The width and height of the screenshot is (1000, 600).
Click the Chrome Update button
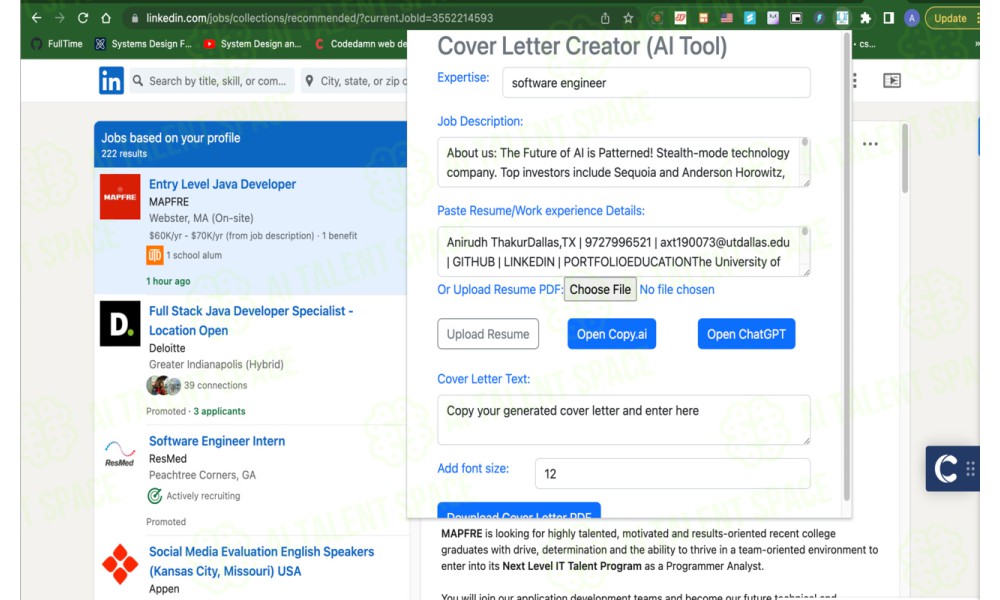point(950,18)
